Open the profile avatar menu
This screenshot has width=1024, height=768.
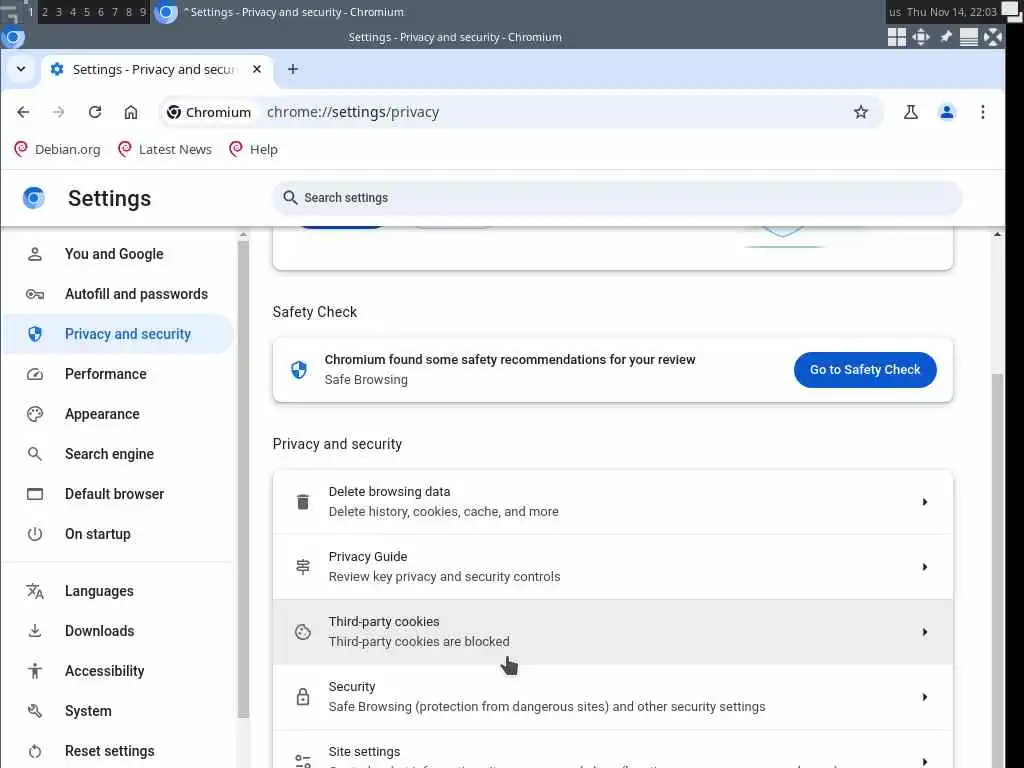coord(946,112)
